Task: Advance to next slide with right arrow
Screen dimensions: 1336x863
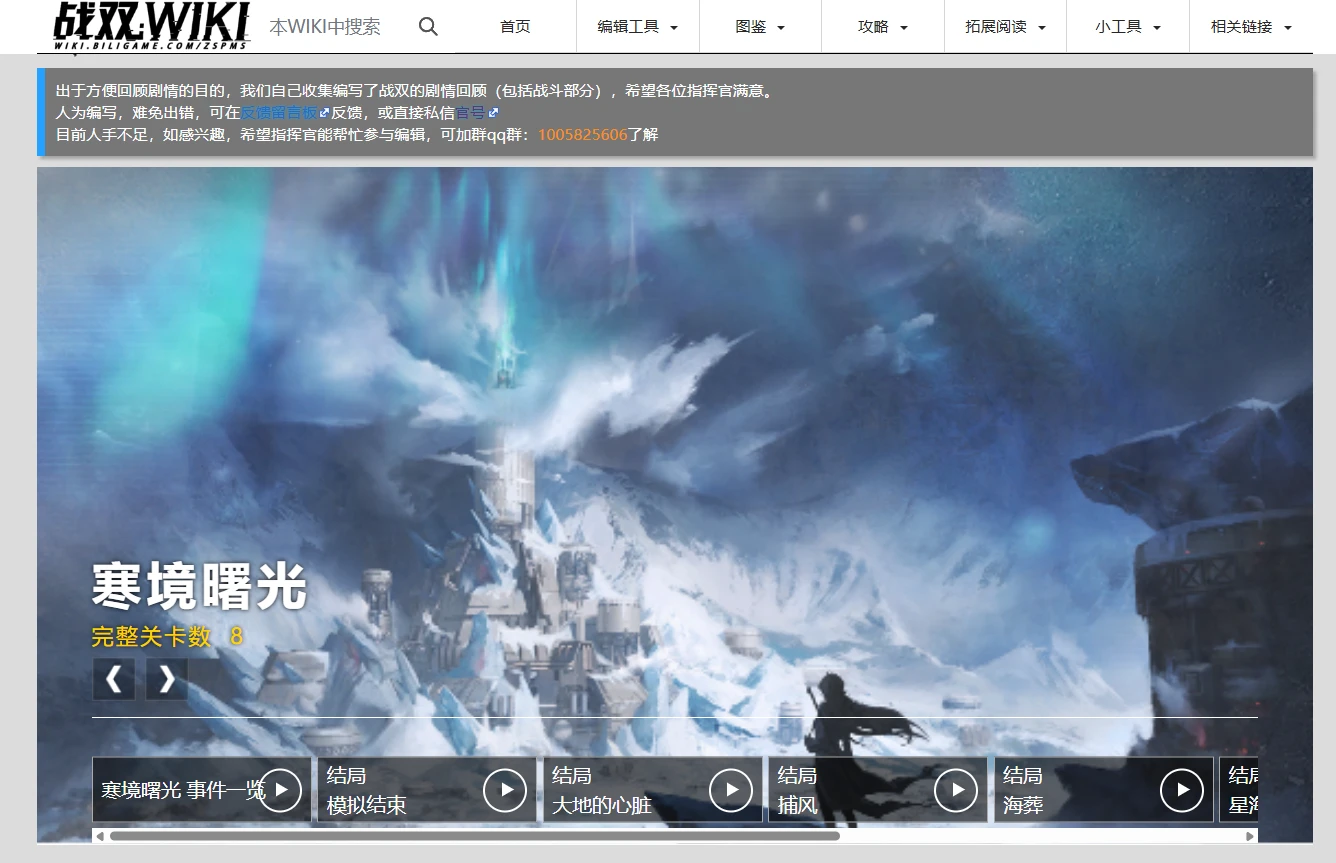Action: tap(167, 679)
